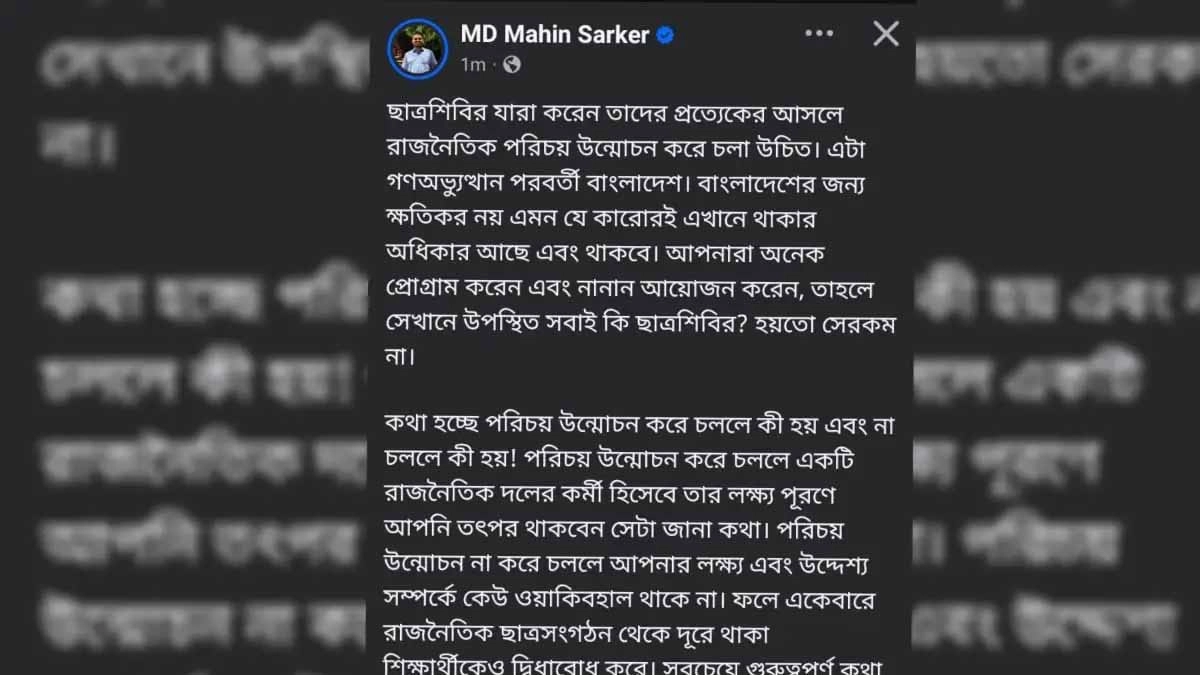Open the three-dot post options menu
The height and width of the screenshot is (675, 1200).
tap(819, 35)
